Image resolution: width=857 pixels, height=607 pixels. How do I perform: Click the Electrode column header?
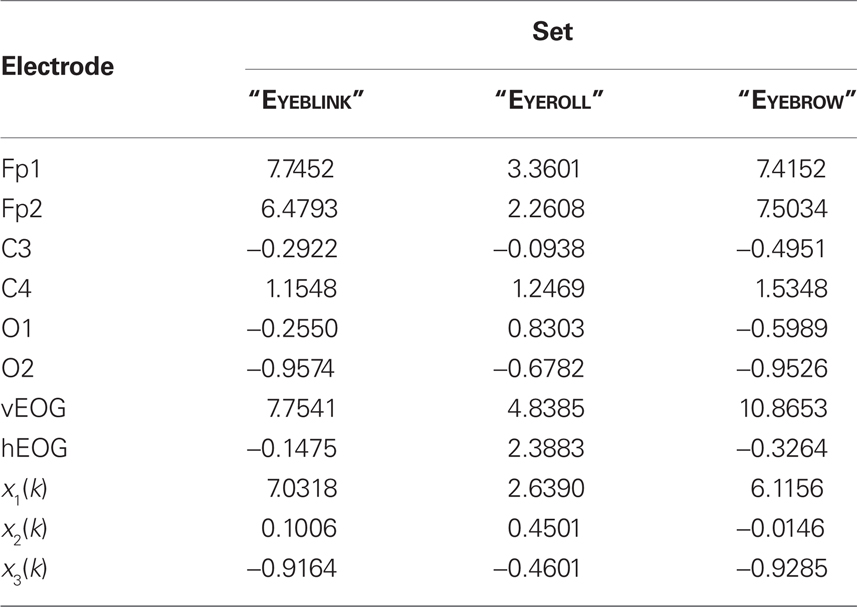(x=57, y=66)
